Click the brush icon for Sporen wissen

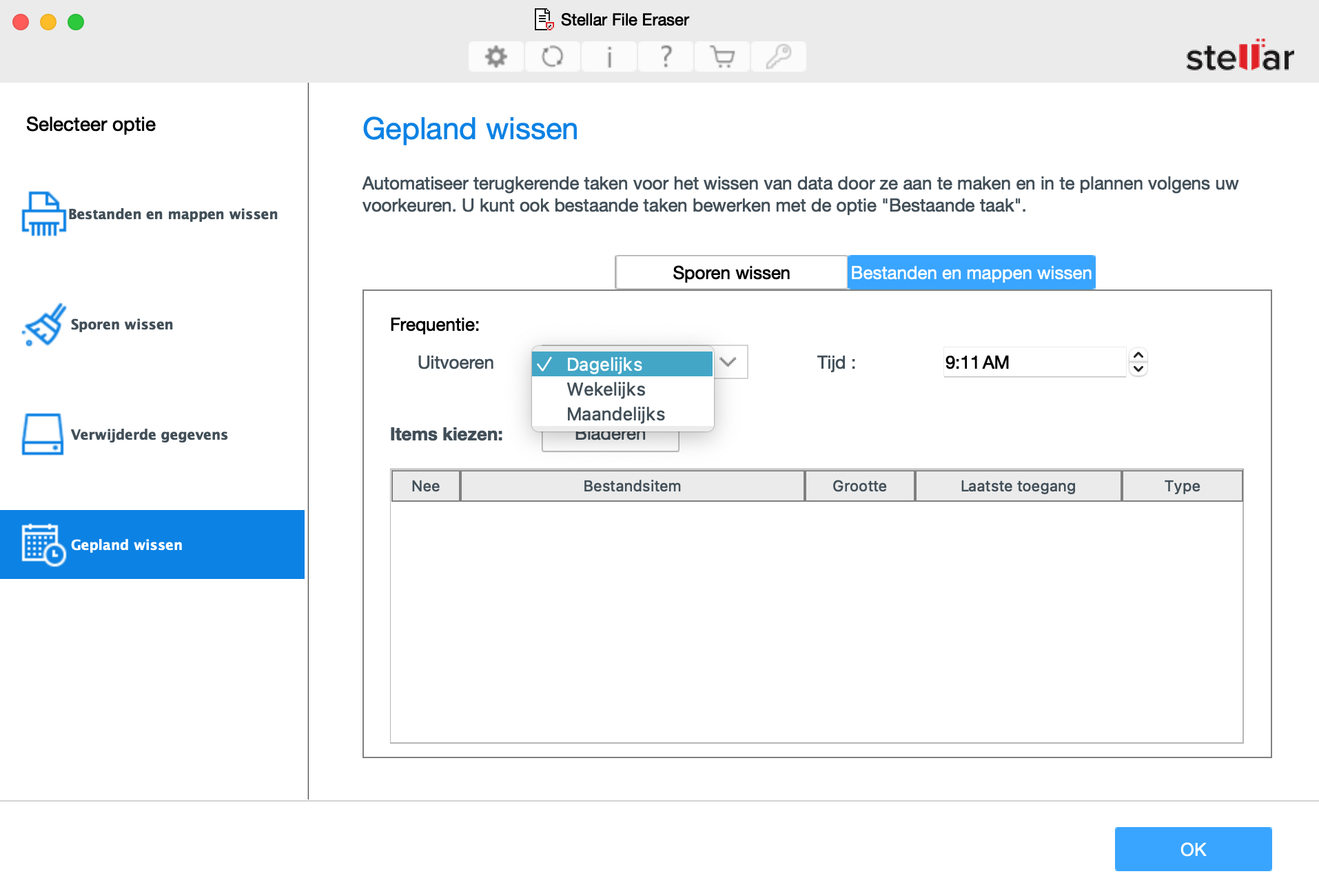(43, 324)
